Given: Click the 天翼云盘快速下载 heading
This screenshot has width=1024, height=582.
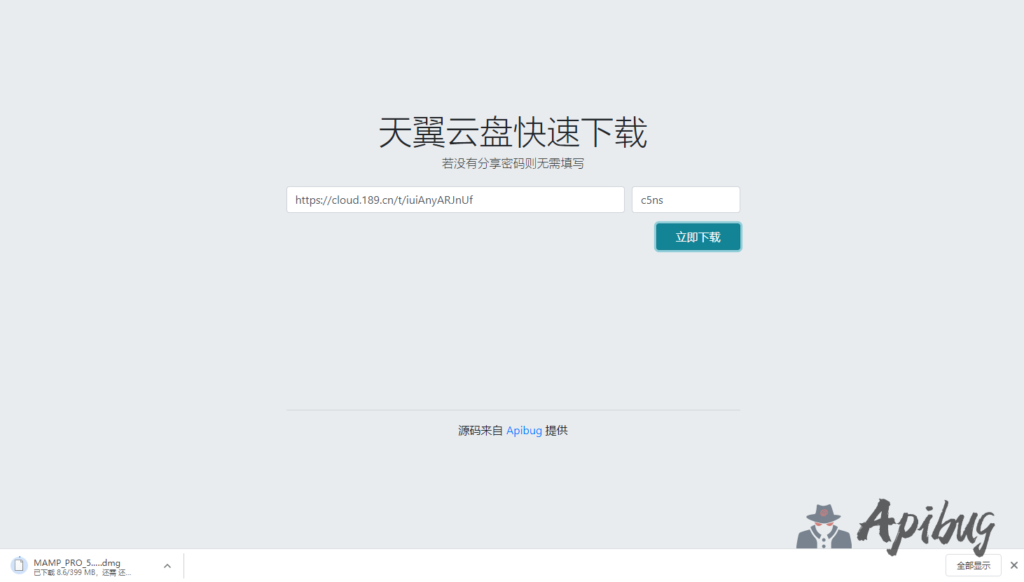Looking at the screenshot, I should coord(512,133).
